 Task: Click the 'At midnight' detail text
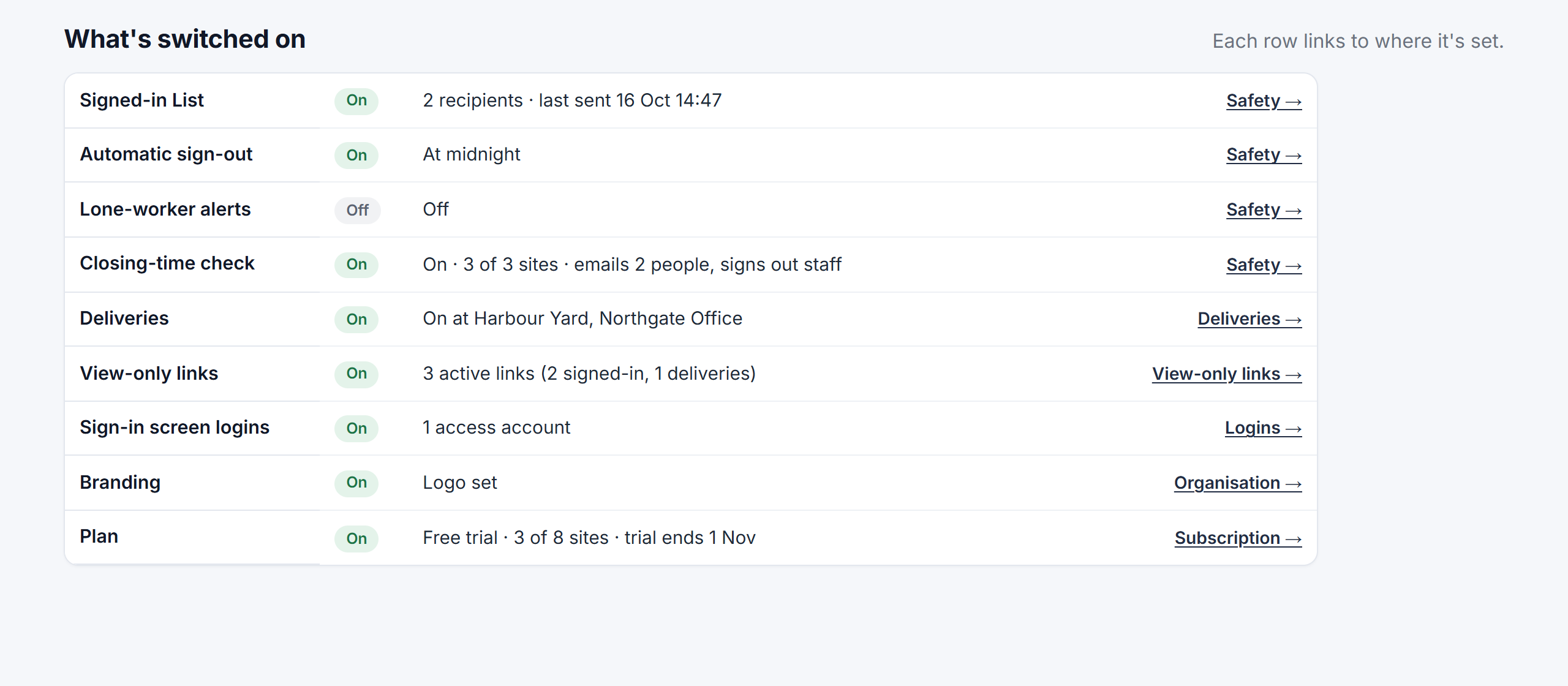tap(472, 154)
